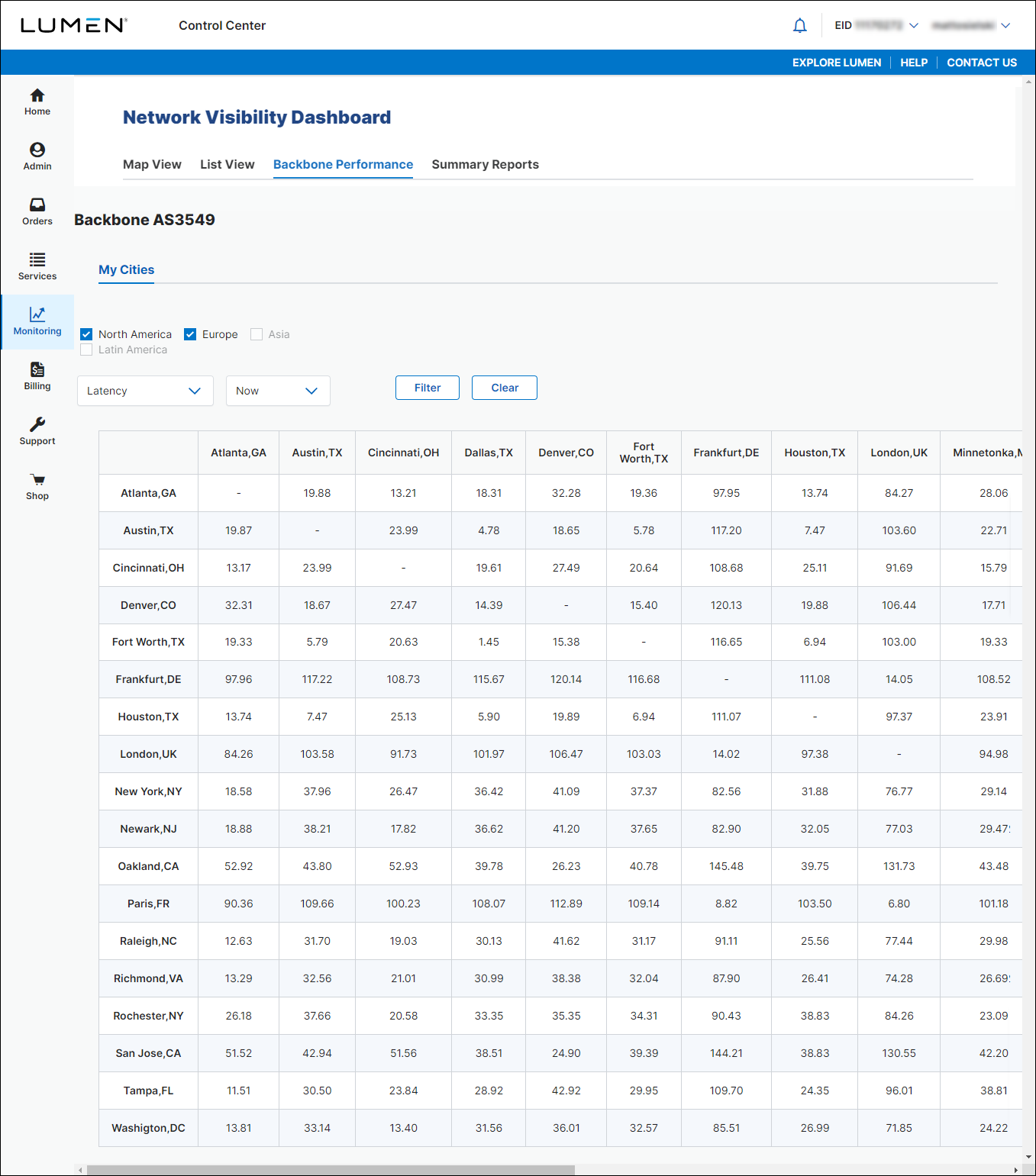Open the Shop cart icon
Viewport: 1036px width, 1176px height.
click(37, 487)
